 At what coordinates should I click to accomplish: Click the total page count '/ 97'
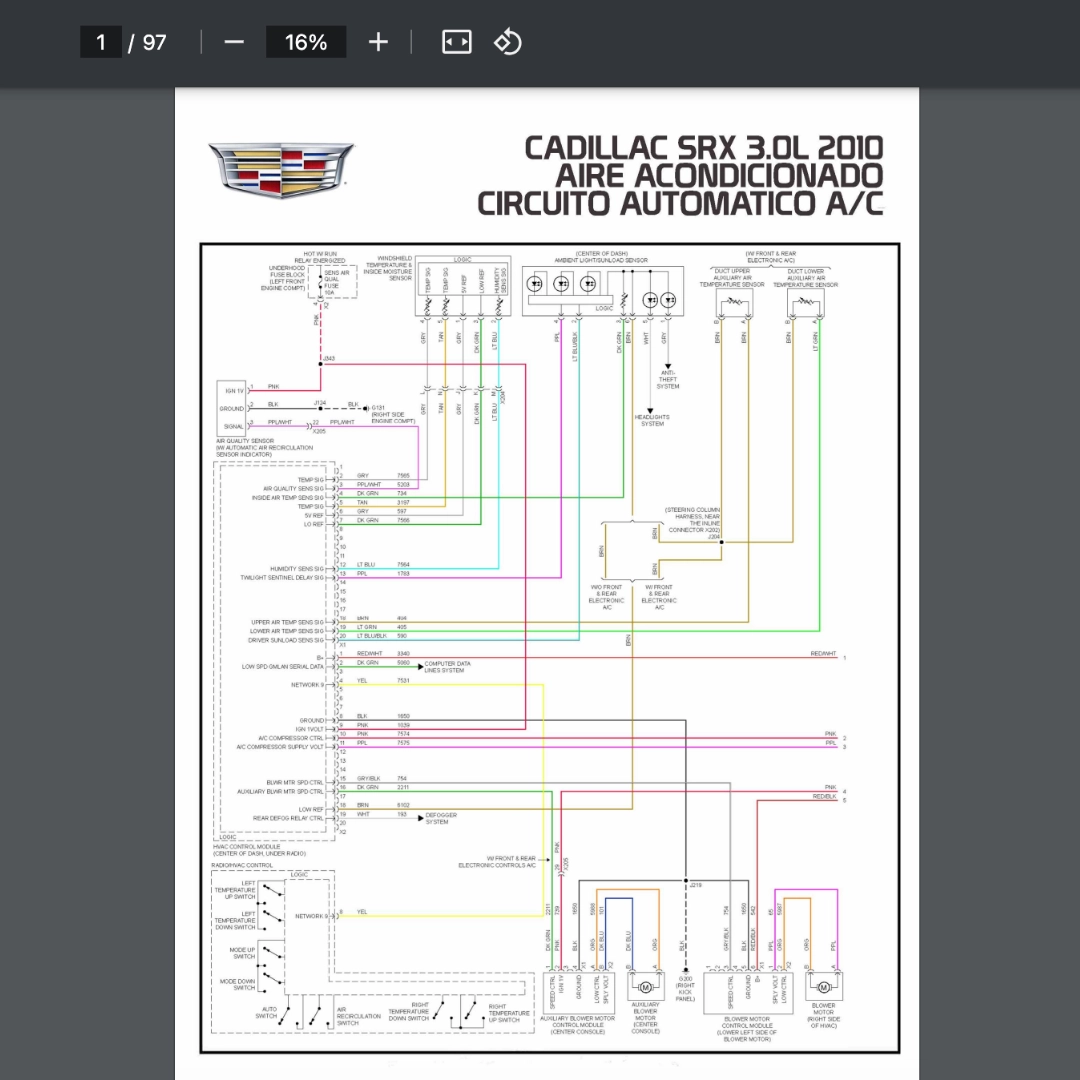(x=148, y=43)
